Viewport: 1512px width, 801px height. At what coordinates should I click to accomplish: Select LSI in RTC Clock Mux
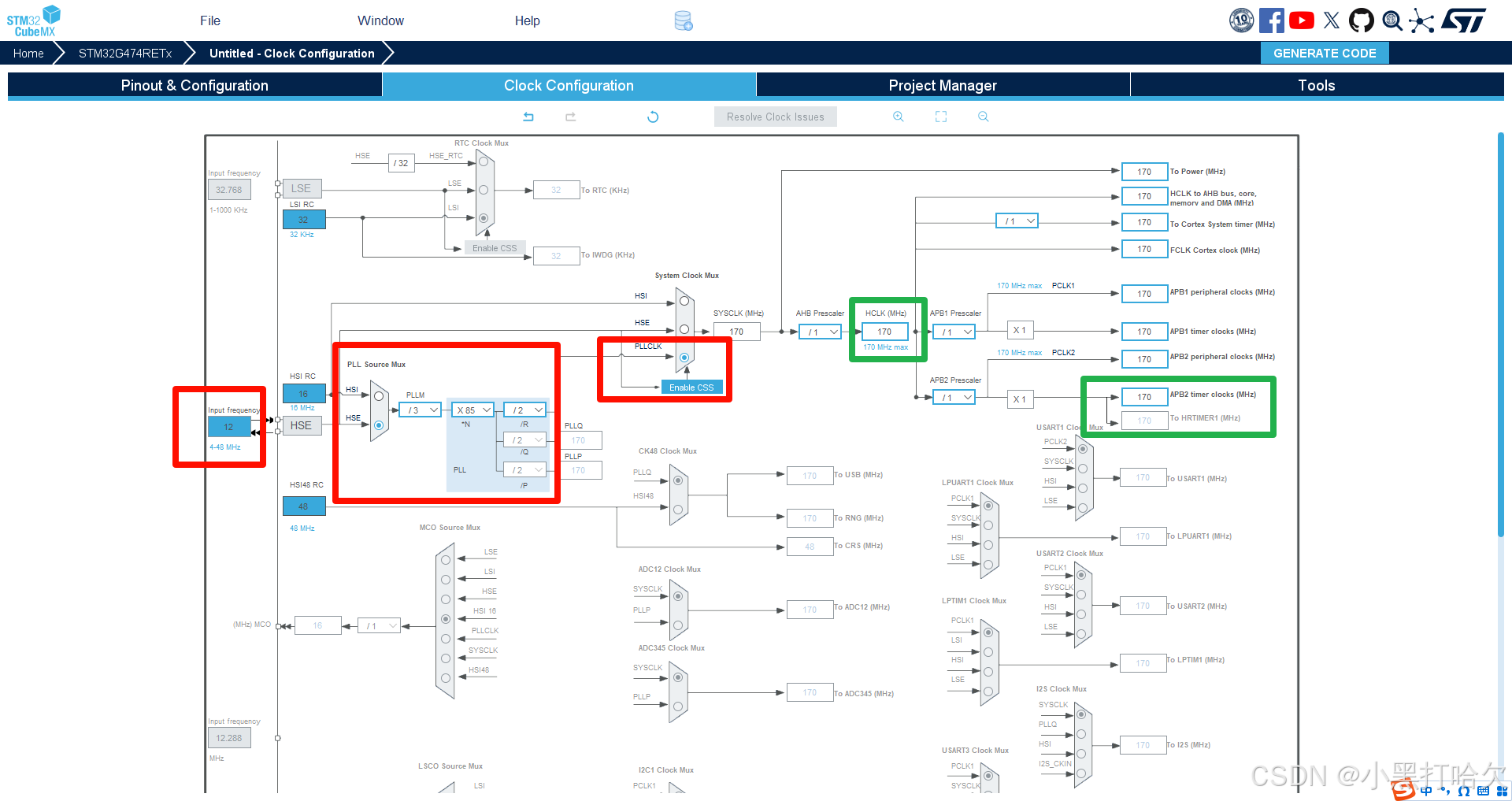[x=484, y=217]
